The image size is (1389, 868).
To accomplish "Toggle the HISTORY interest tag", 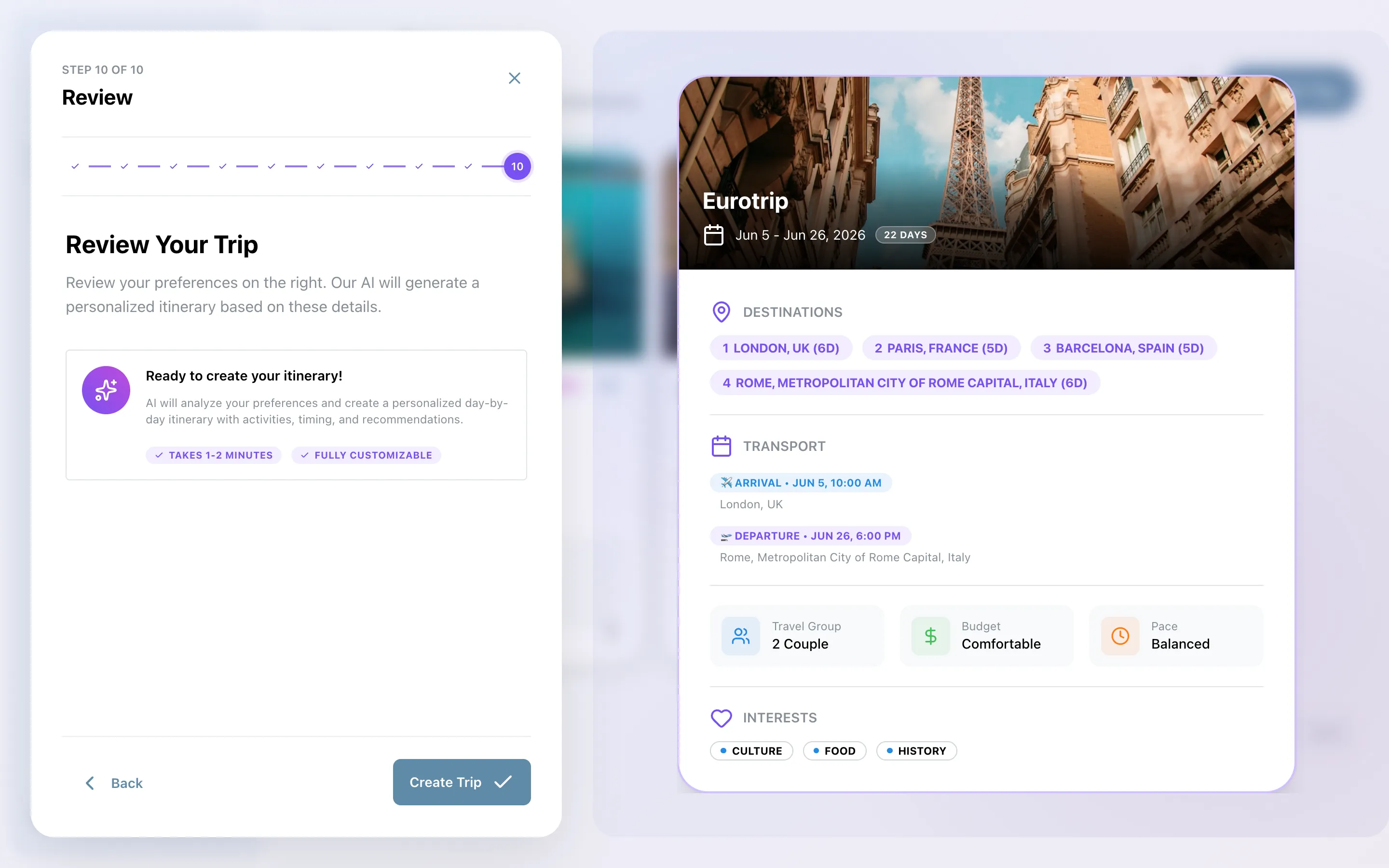I will click(916, 750).
